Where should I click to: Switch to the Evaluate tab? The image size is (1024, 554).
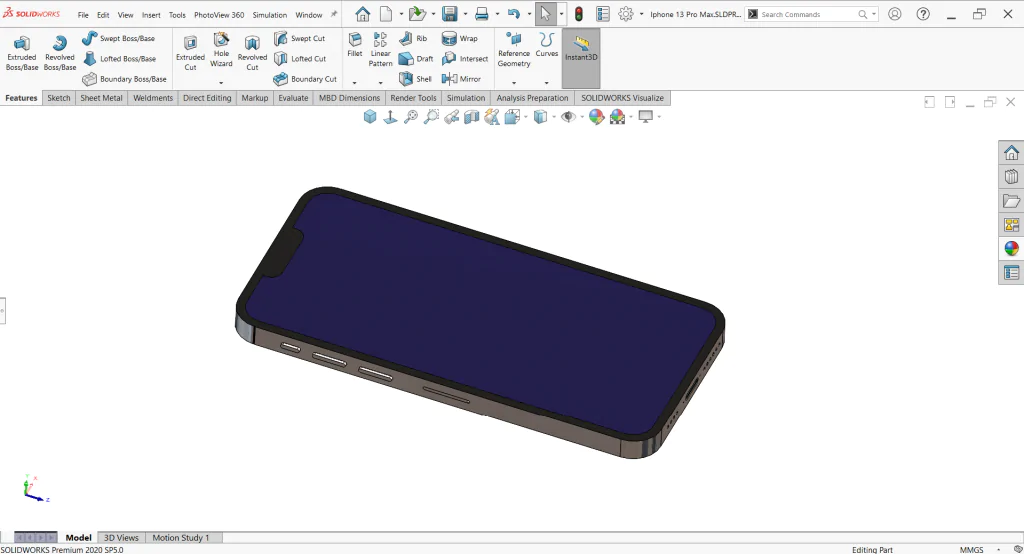click(293, 98)
